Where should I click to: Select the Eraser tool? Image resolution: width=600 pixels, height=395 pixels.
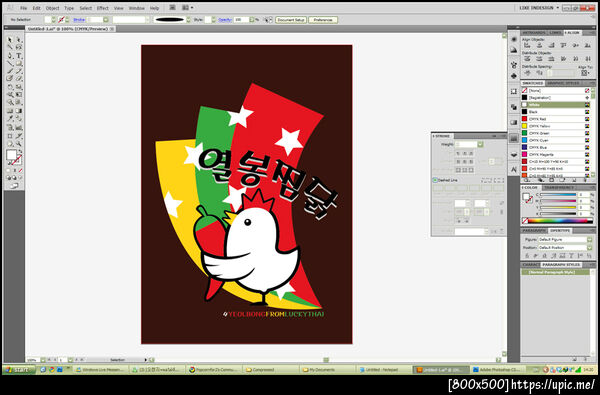pyautogui.click(x=19, y=79)
